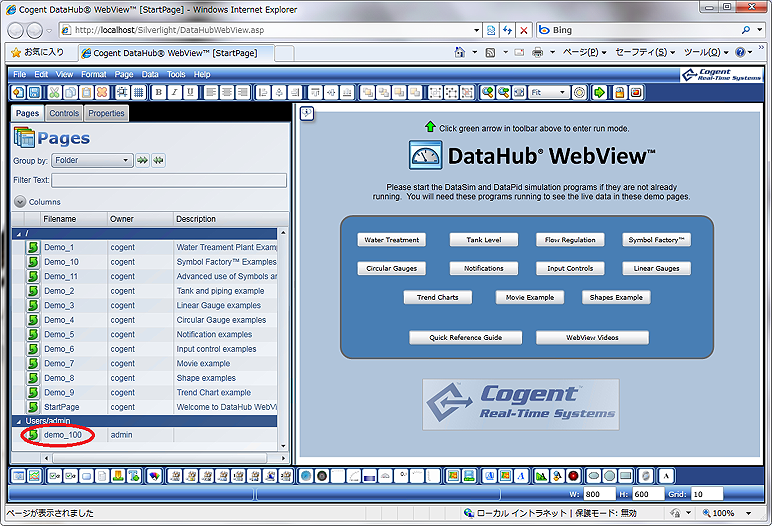Viewport: 772px width, 526px height.
Task: Click the target circle icon next to Fit
Action: 579,92
